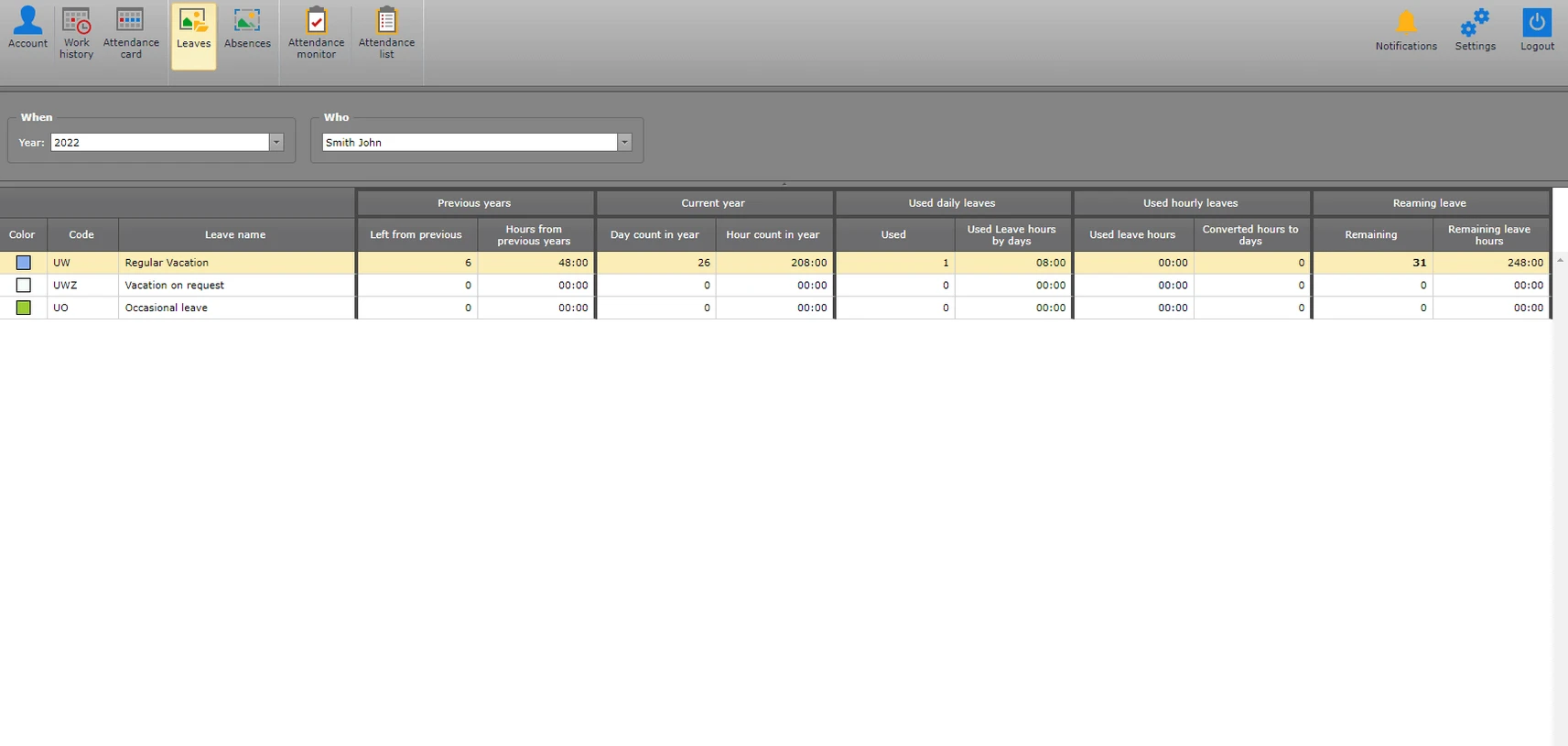Click the blue Regular Vacation color swatch

tap(24, 263)
